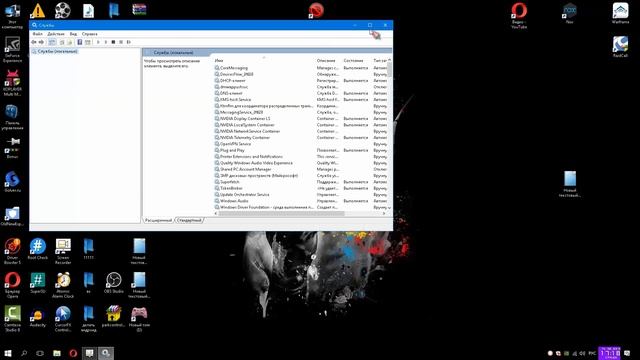This screenshot has height=360, width=640.
Task: Switch to the Расширенный tab
Action: pos(158,220)
